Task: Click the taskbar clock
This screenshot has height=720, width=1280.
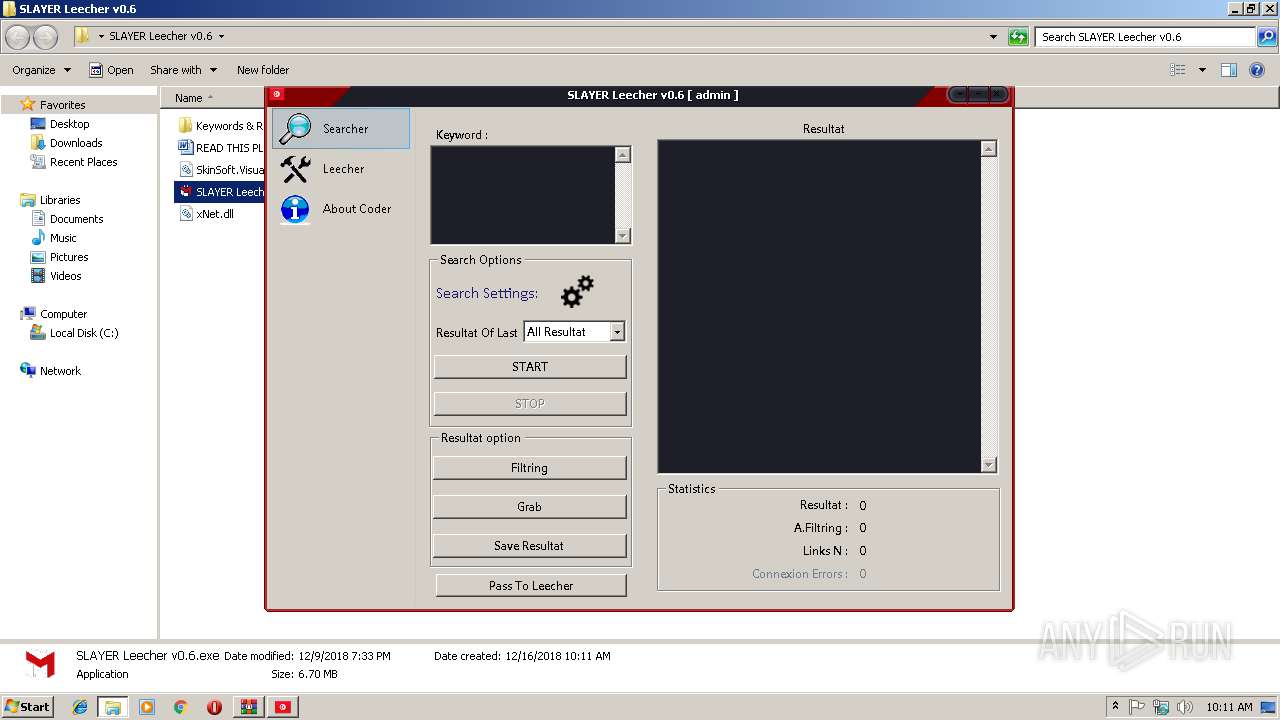Action: click(x=1229, y=707)
